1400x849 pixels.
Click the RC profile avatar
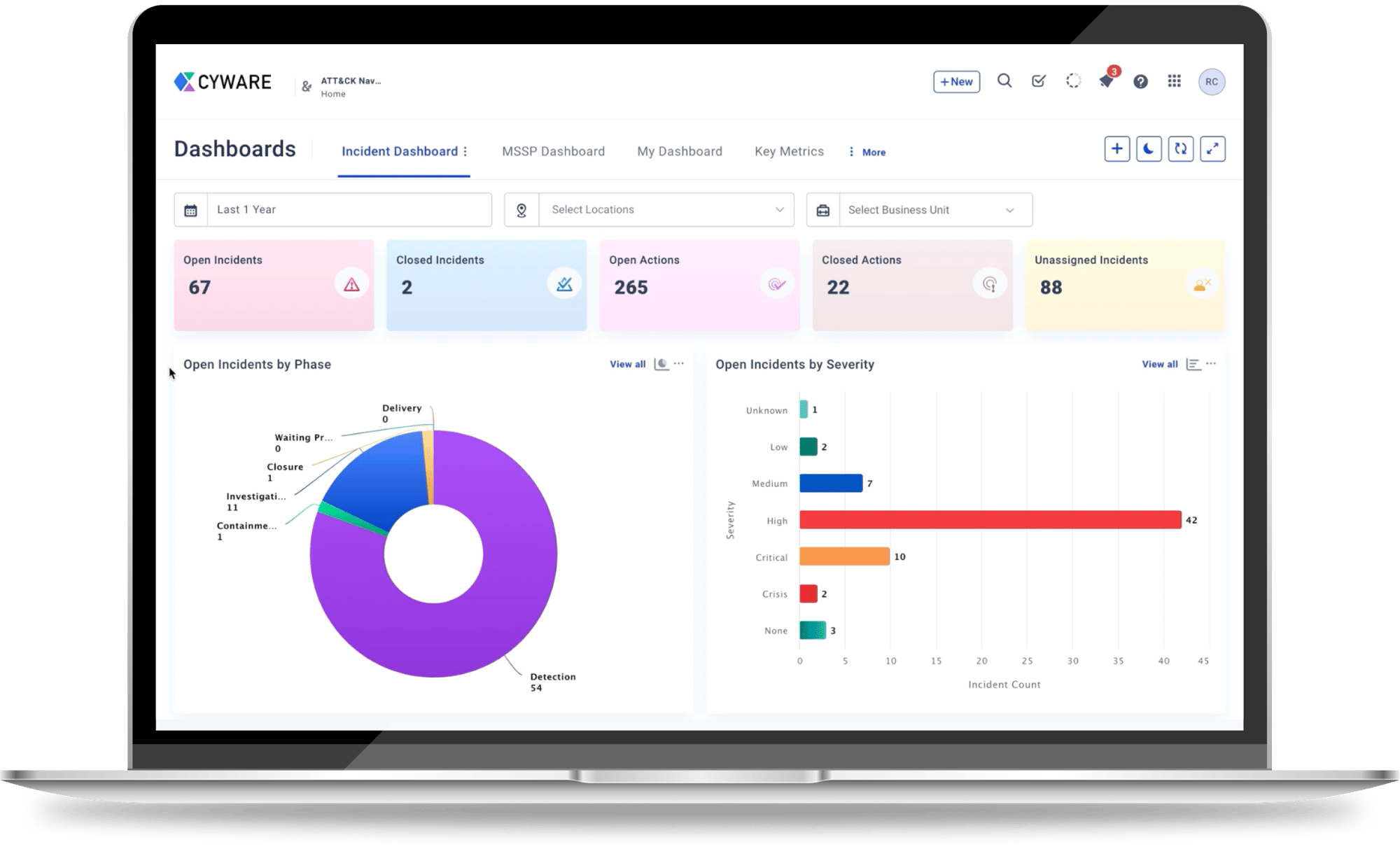point(1211,81)
